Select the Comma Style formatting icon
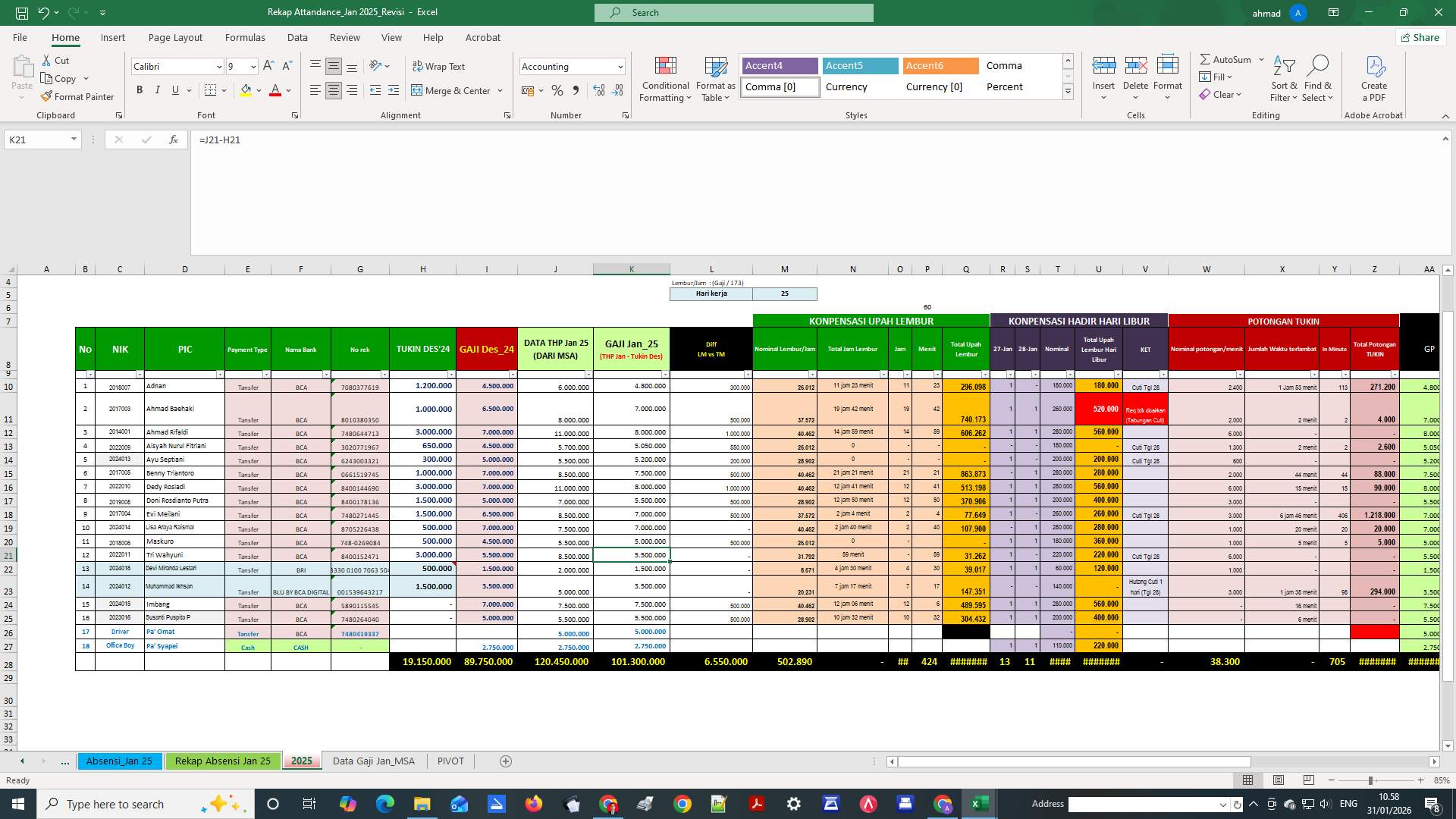This screenshot has width=1456, height=819. (x=576, y=89)
